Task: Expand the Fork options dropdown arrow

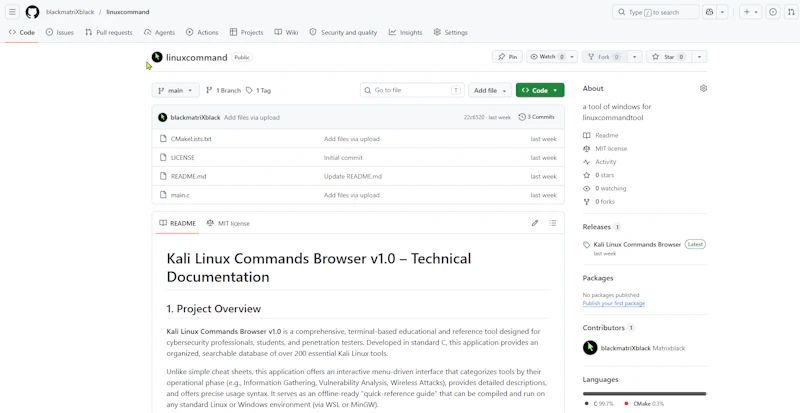Action: (x=634, y=57)
